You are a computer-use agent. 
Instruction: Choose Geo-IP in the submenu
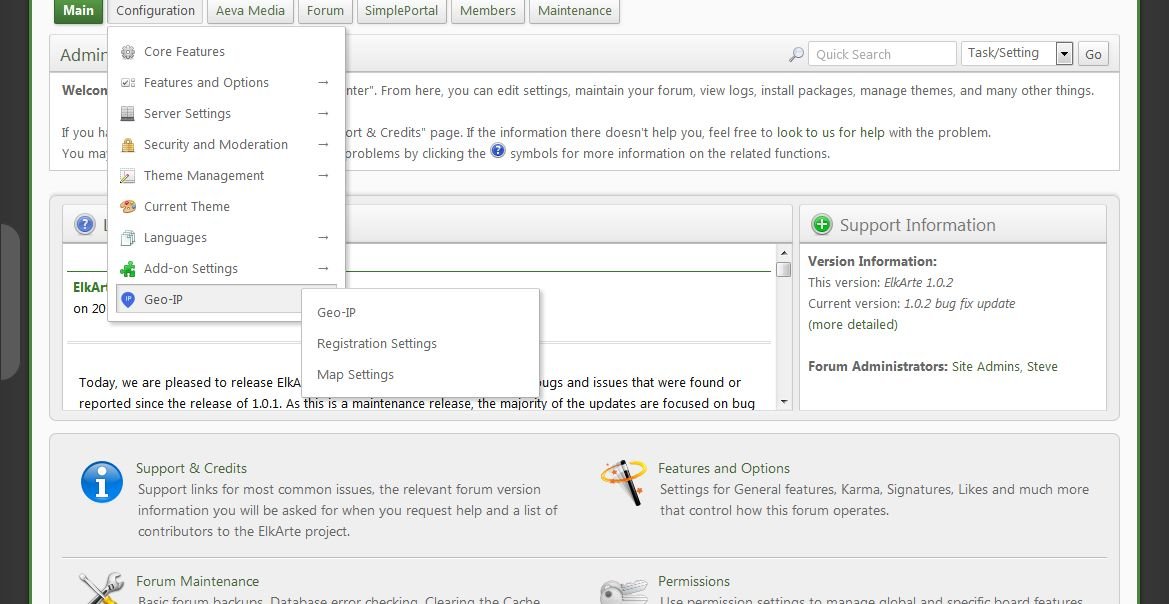[336, 312]
